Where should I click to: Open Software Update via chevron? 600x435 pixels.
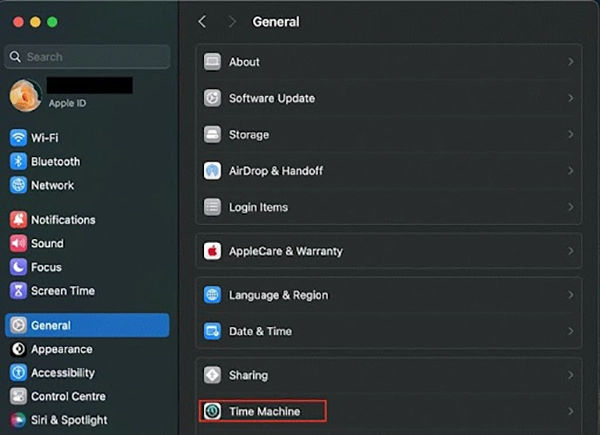pyautogui.click(x=571, y=98)
